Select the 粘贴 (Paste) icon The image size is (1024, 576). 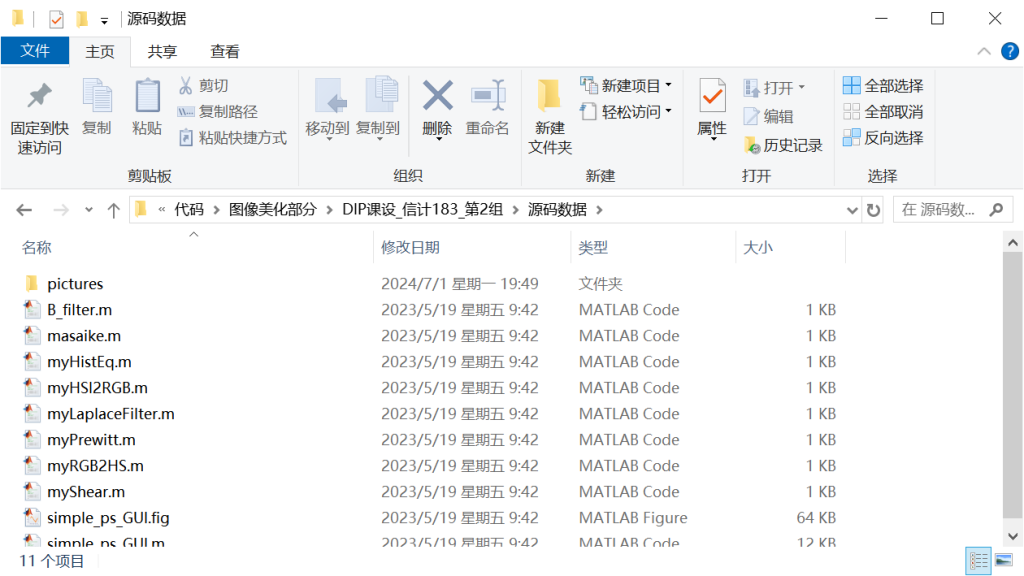(x=146, y=110)
